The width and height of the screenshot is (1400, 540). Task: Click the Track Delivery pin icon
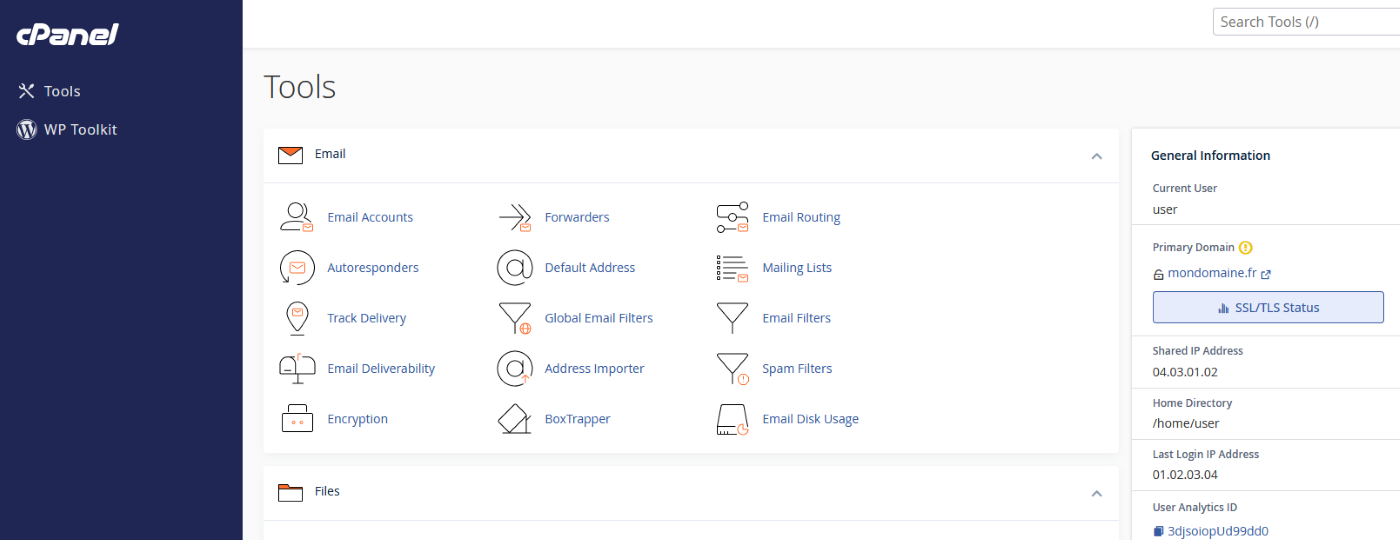[297, 318]
